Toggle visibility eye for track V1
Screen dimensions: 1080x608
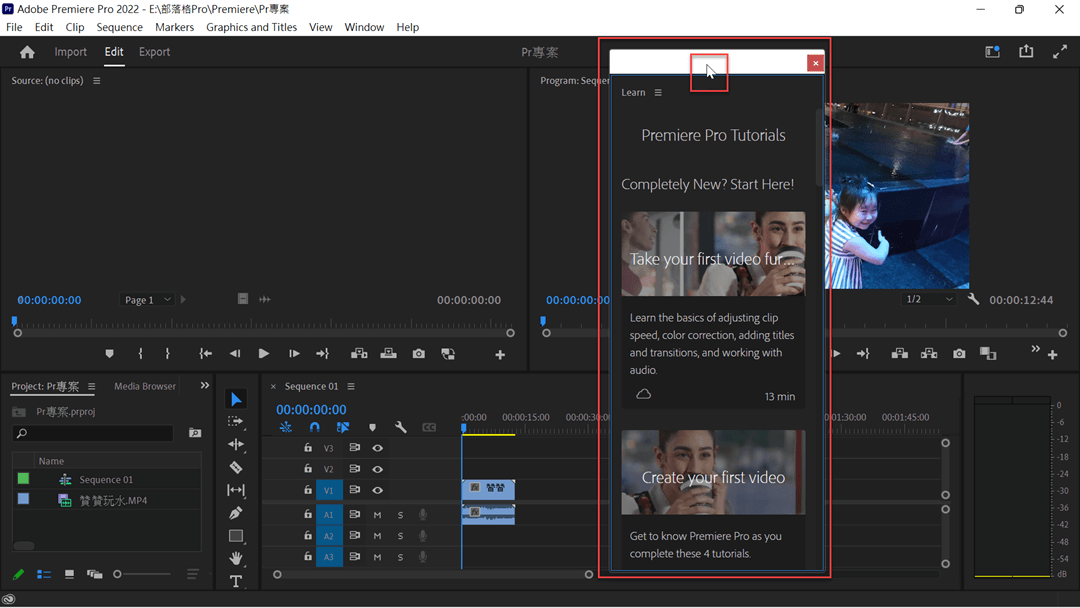tap(377, 490)
